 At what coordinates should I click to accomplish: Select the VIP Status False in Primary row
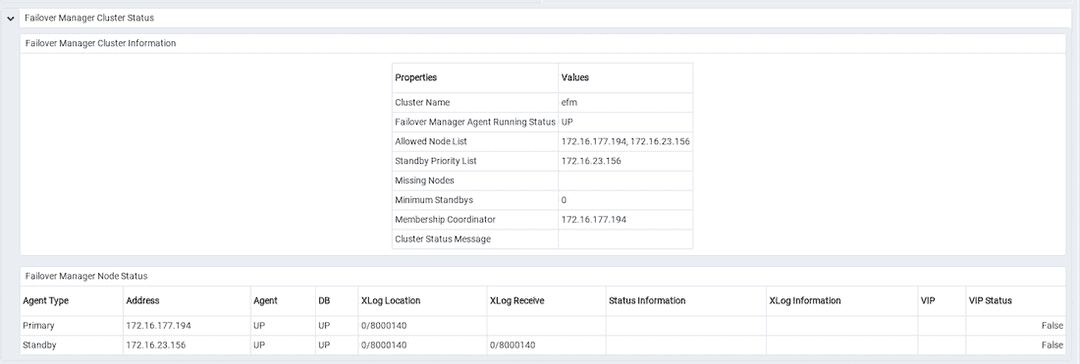(x=1015, y=325)
